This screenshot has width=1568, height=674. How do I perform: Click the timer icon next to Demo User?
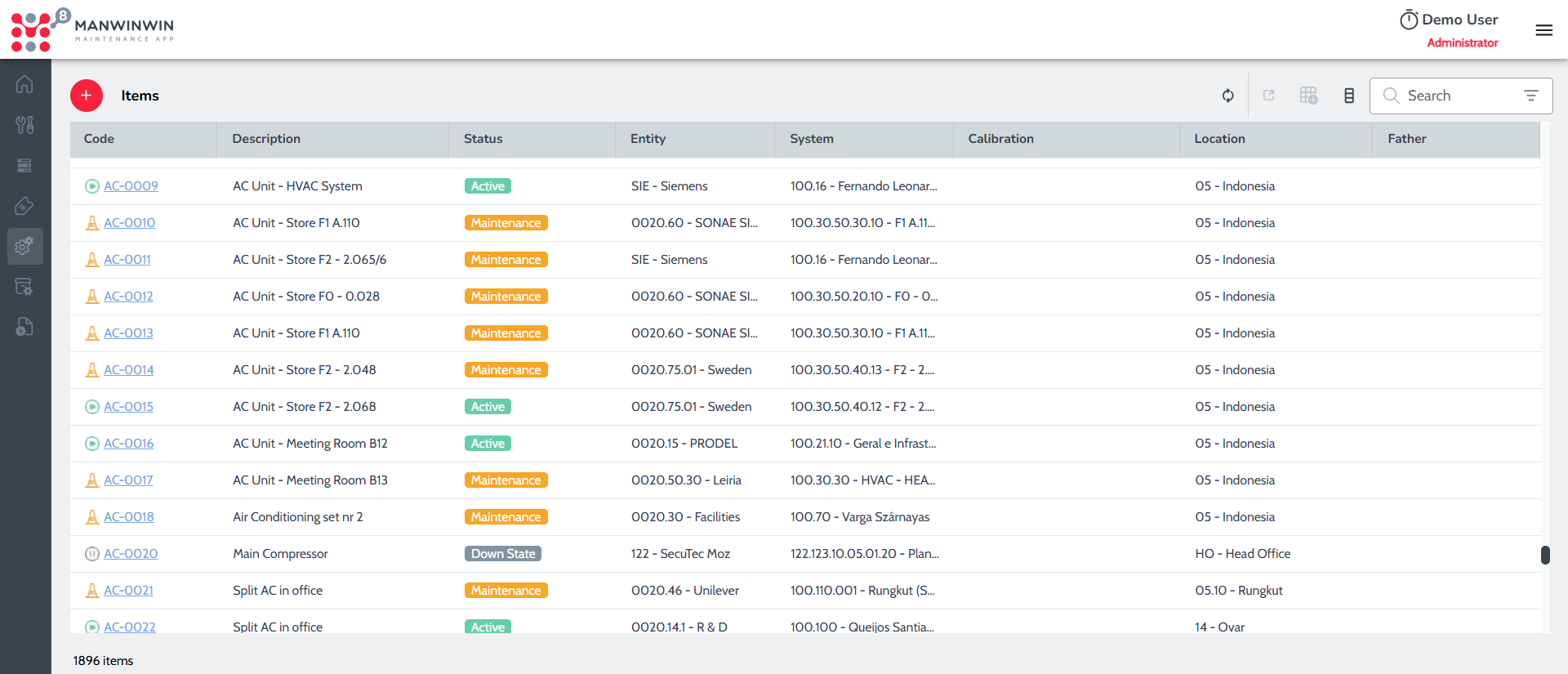click(x=1409, y=20)
